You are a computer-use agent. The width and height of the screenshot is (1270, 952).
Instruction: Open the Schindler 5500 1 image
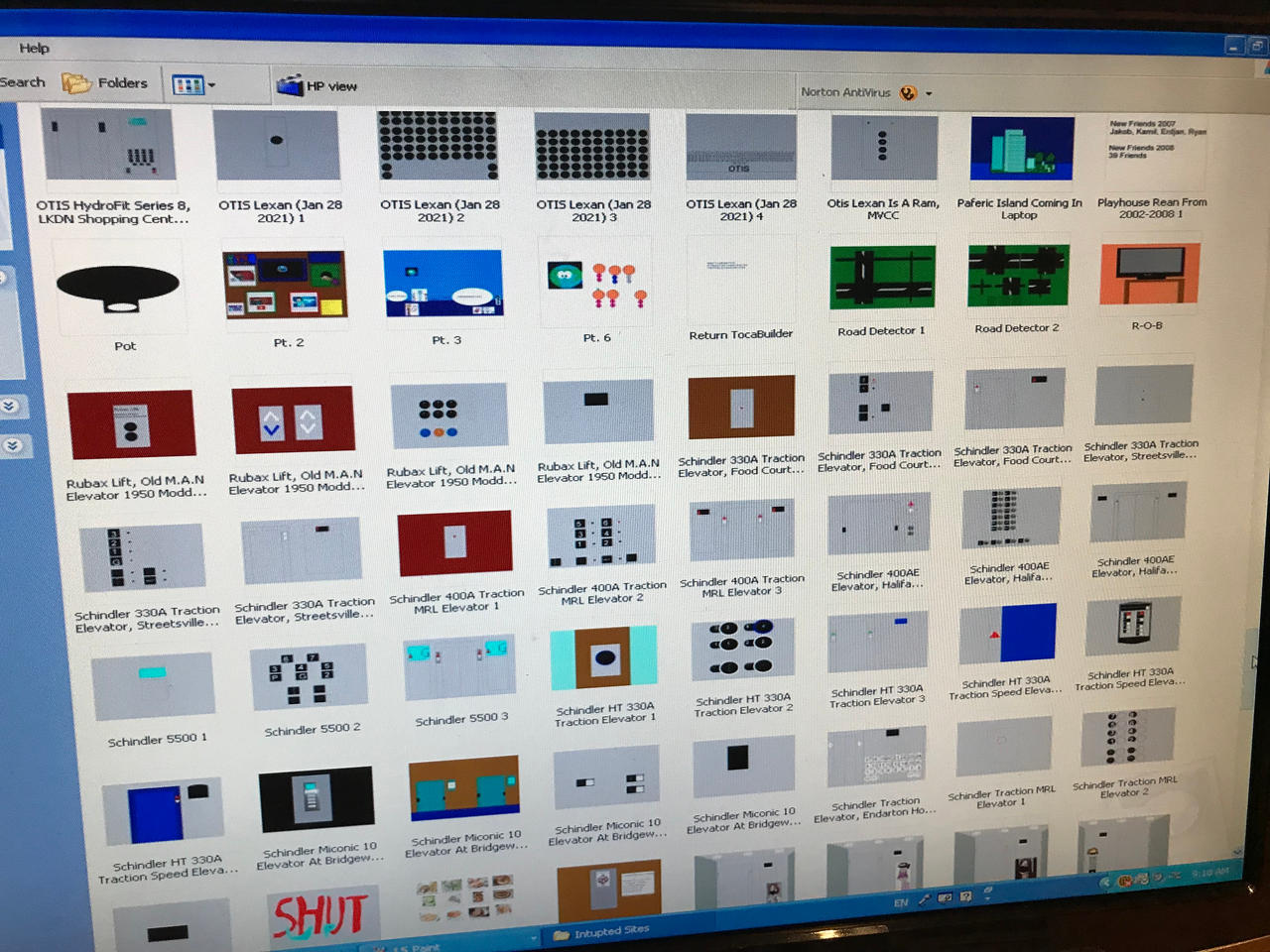(155, 683)
